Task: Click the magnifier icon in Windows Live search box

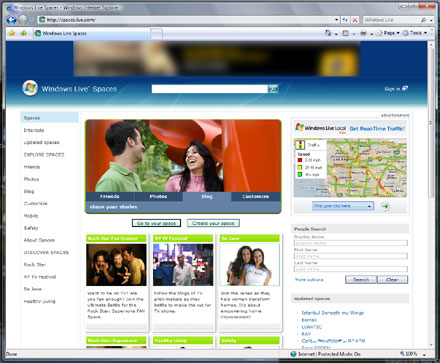Action: pyautogui.click(x=423, y=20)
